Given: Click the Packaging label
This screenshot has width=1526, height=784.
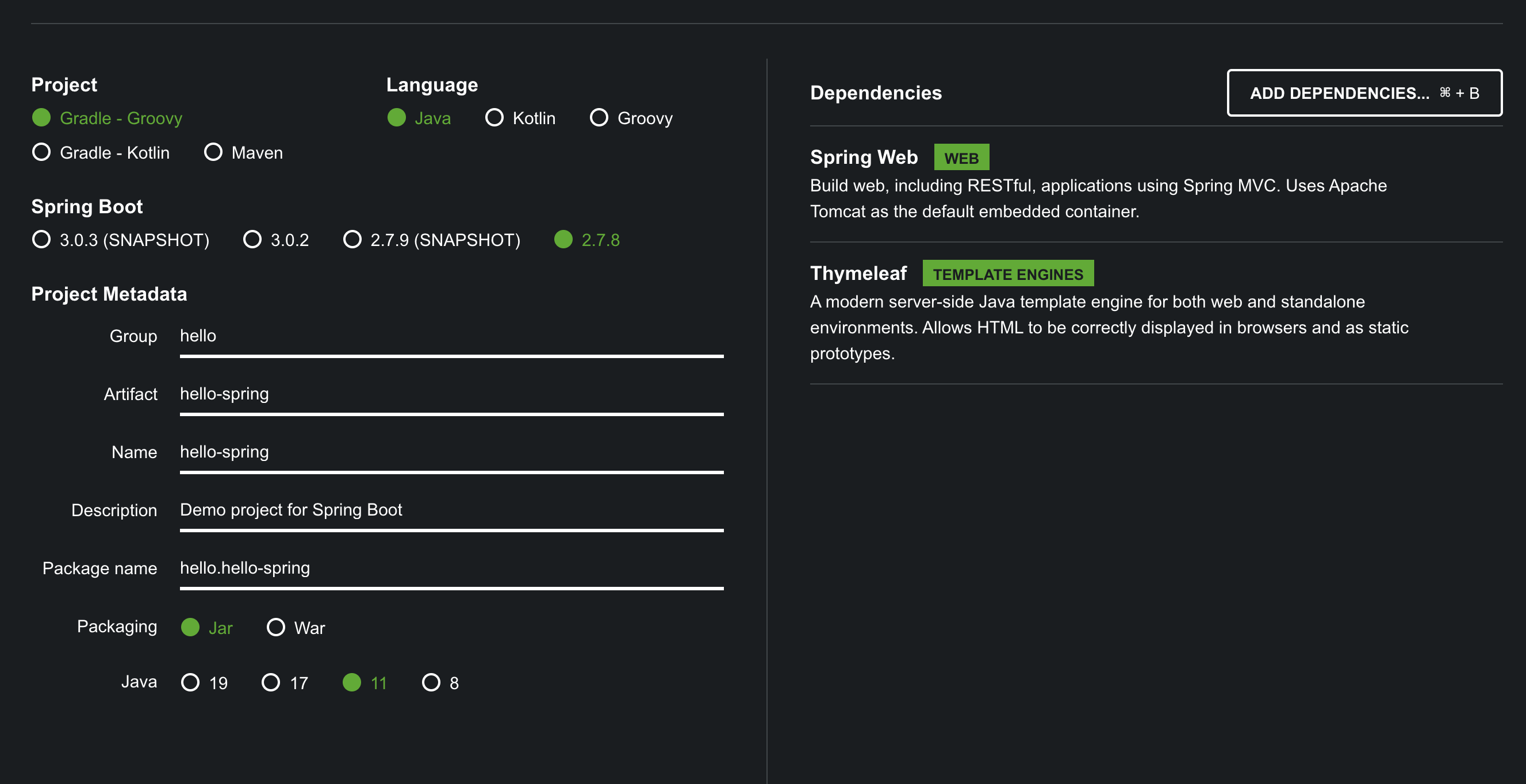Looking at the screenshot, I should 117,627.
